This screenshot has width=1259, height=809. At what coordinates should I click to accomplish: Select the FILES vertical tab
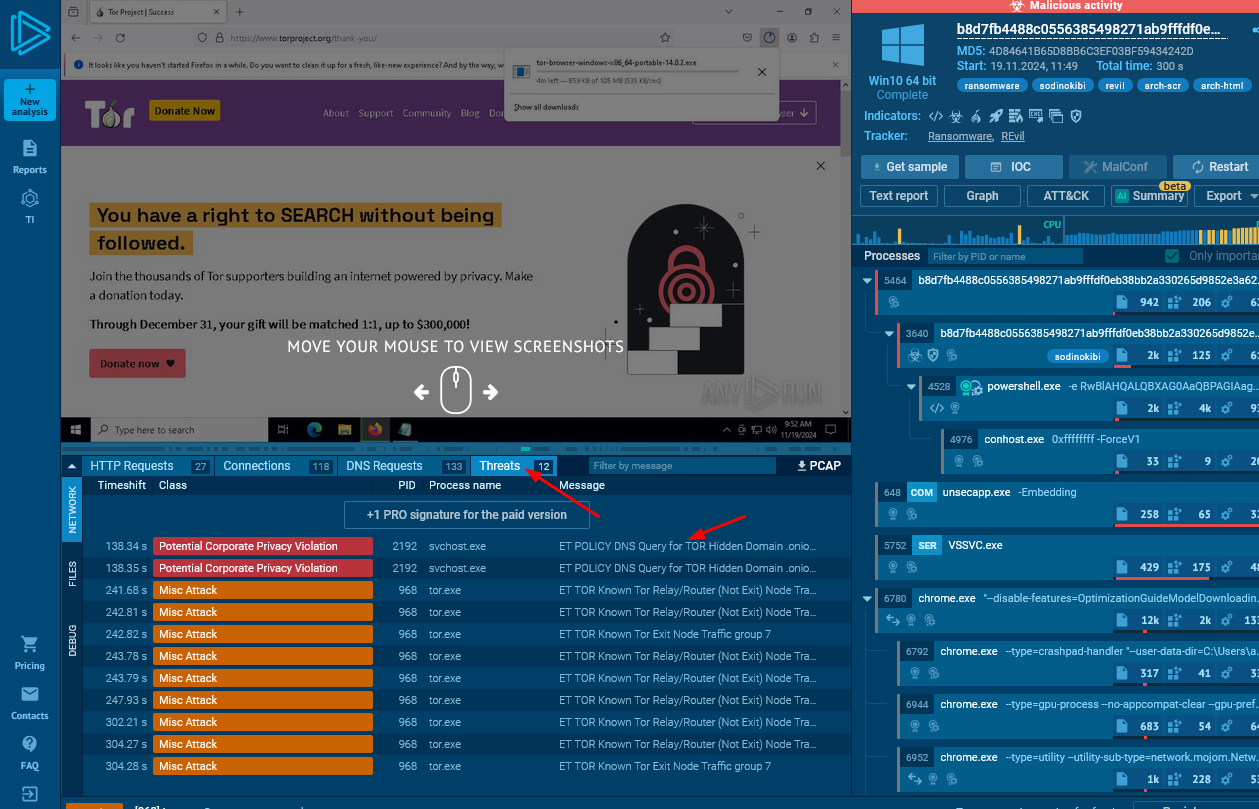[72, 573]
